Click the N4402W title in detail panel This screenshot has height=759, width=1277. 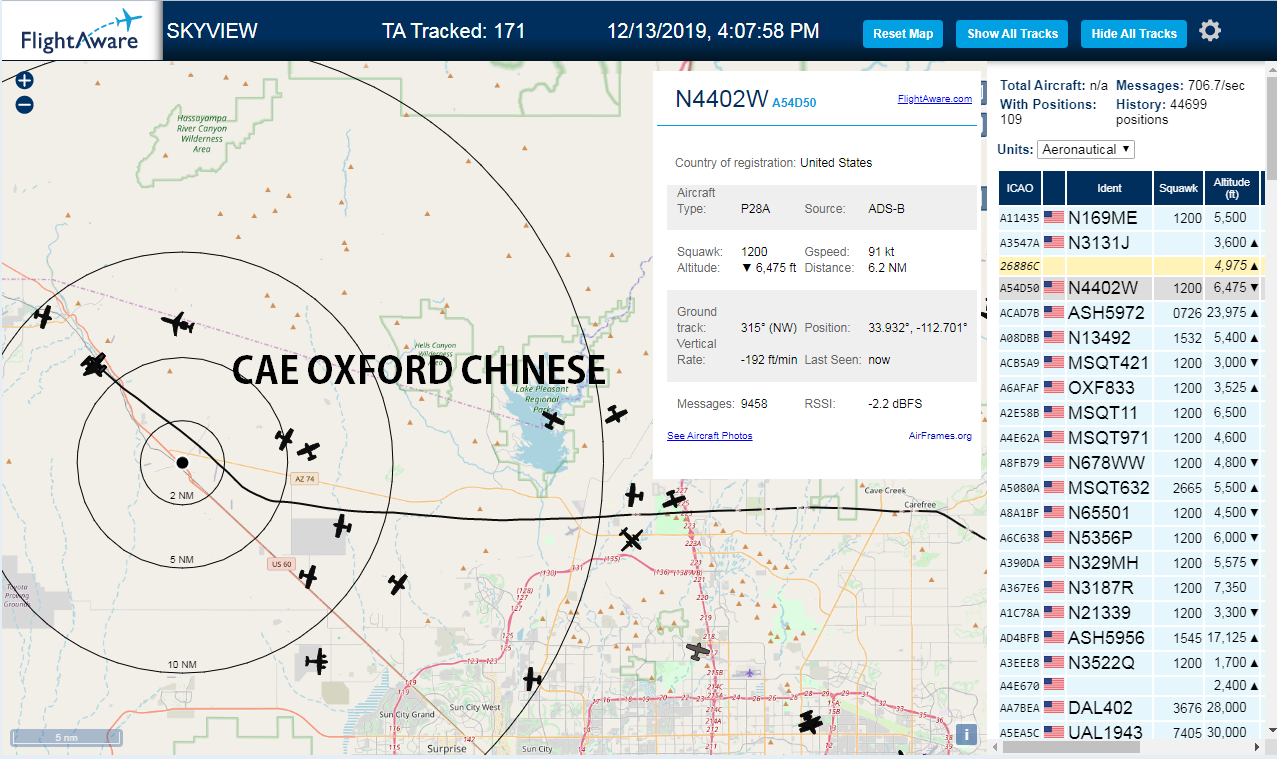721,99
